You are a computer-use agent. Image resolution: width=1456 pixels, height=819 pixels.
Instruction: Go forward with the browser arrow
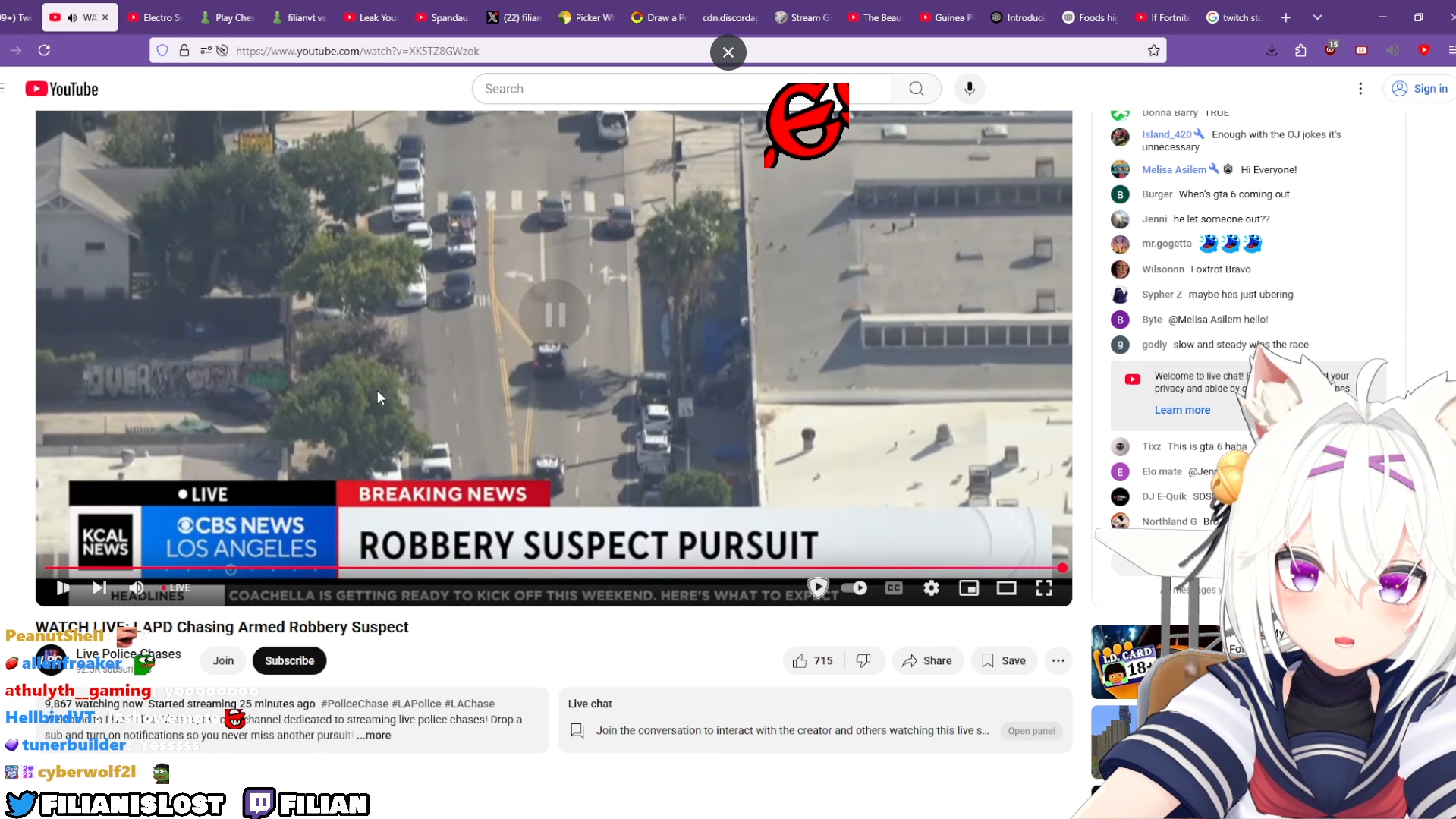(16, 50)
